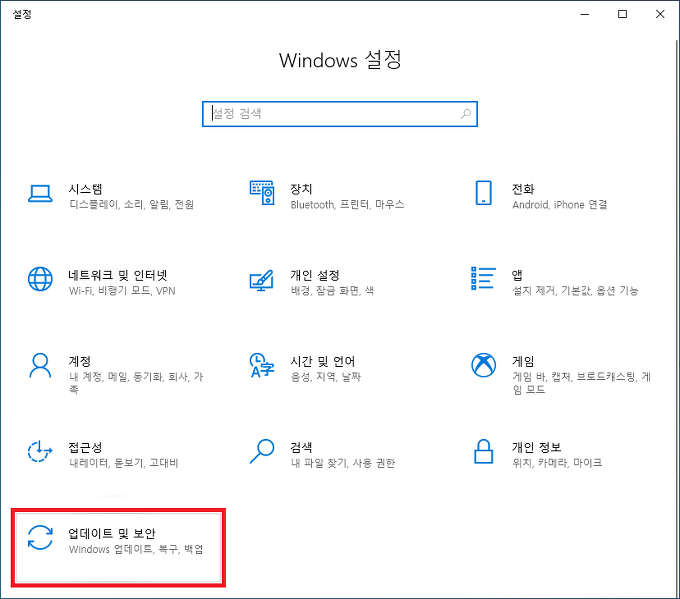Open 업데이트 및 보안 title
Viewport: 680px width, 599px height.
[x=112, y=533]
